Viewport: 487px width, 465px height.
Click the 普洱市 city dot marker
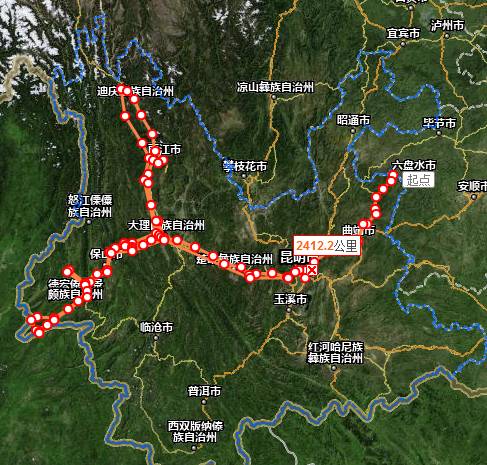(204, 402)
